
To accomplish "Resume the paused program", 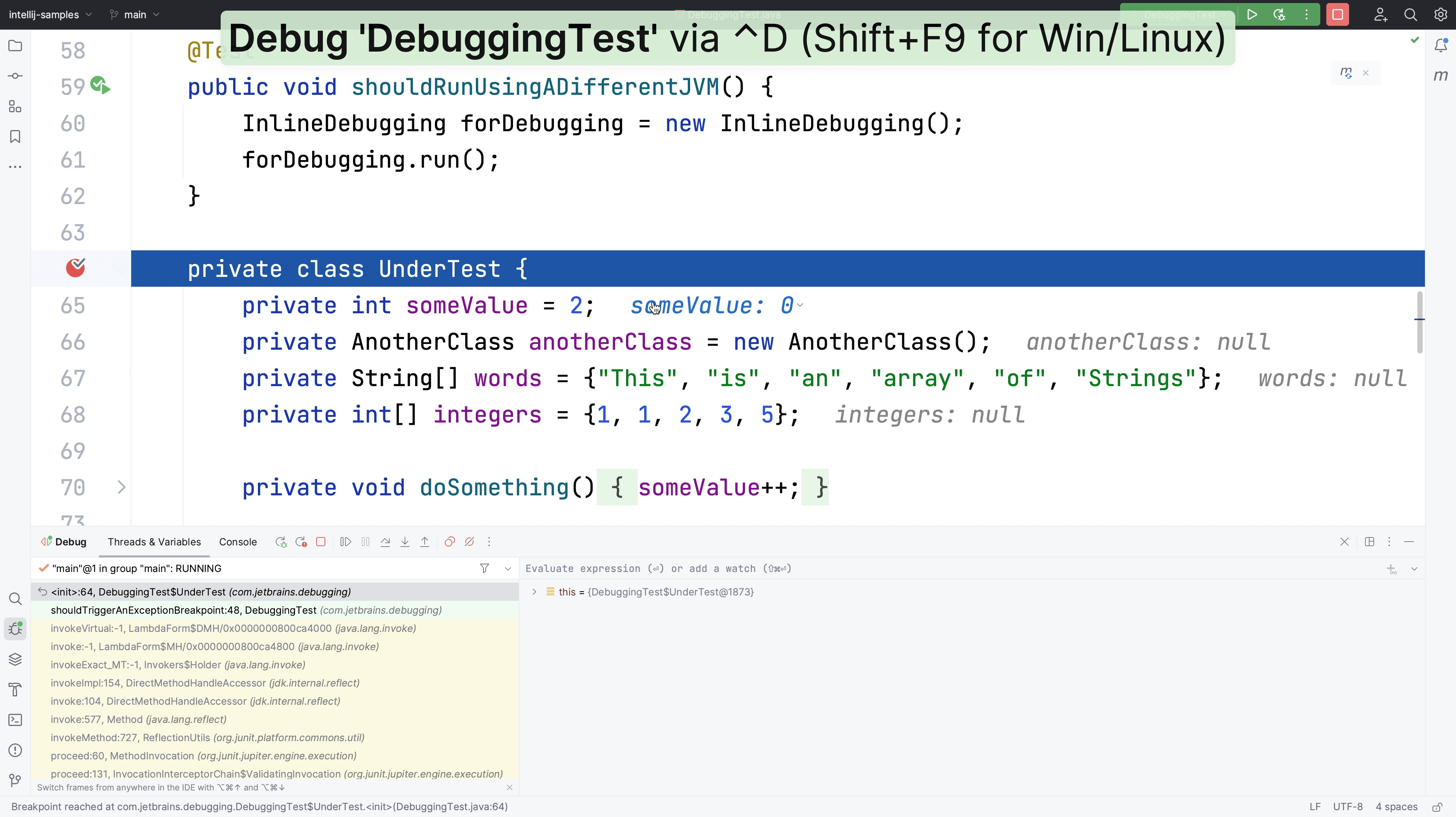I will (345, 542).
